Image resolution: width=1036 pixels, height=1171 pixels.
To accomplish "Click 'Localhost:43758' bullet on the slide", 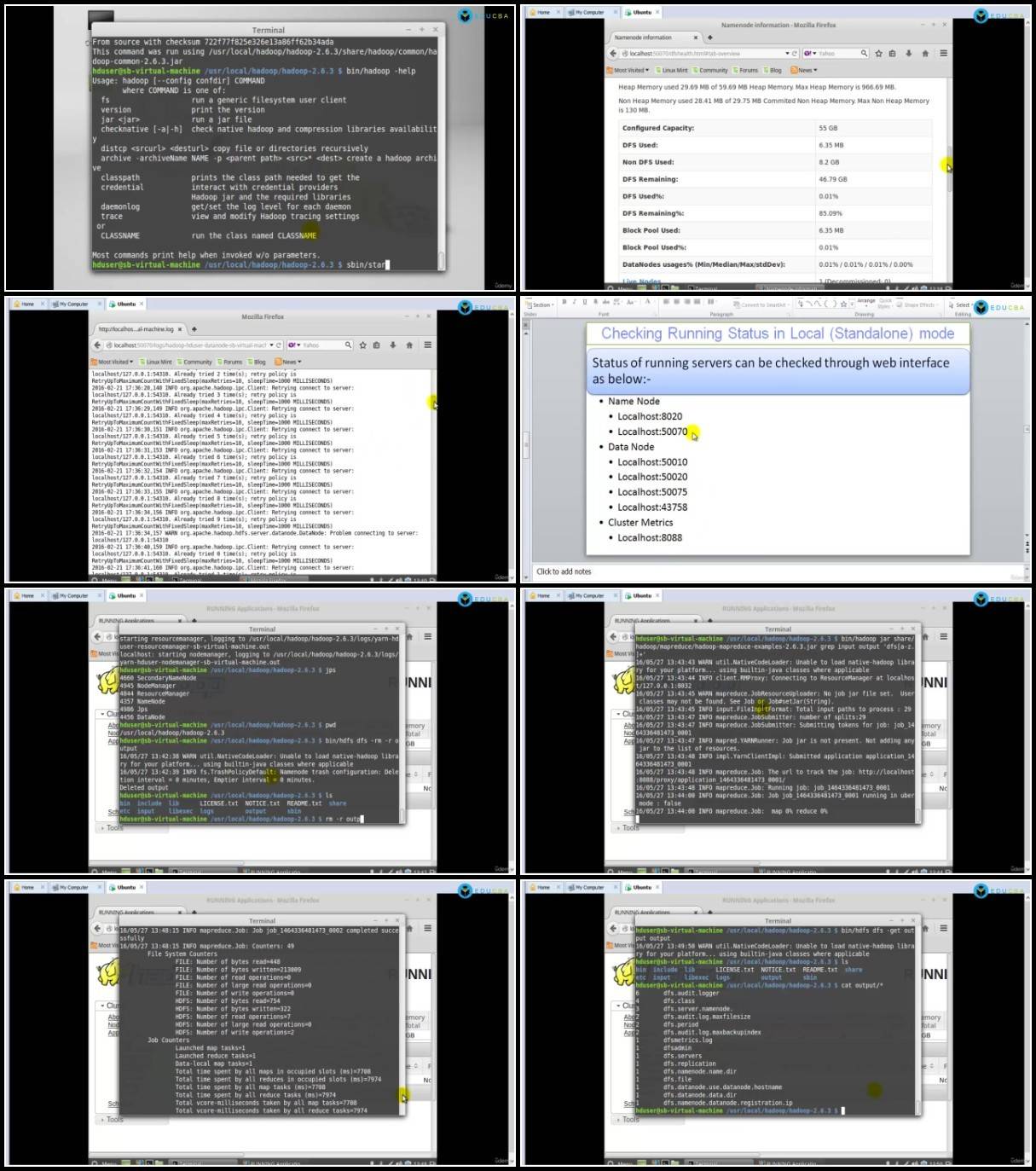I will tap(652, 507).
